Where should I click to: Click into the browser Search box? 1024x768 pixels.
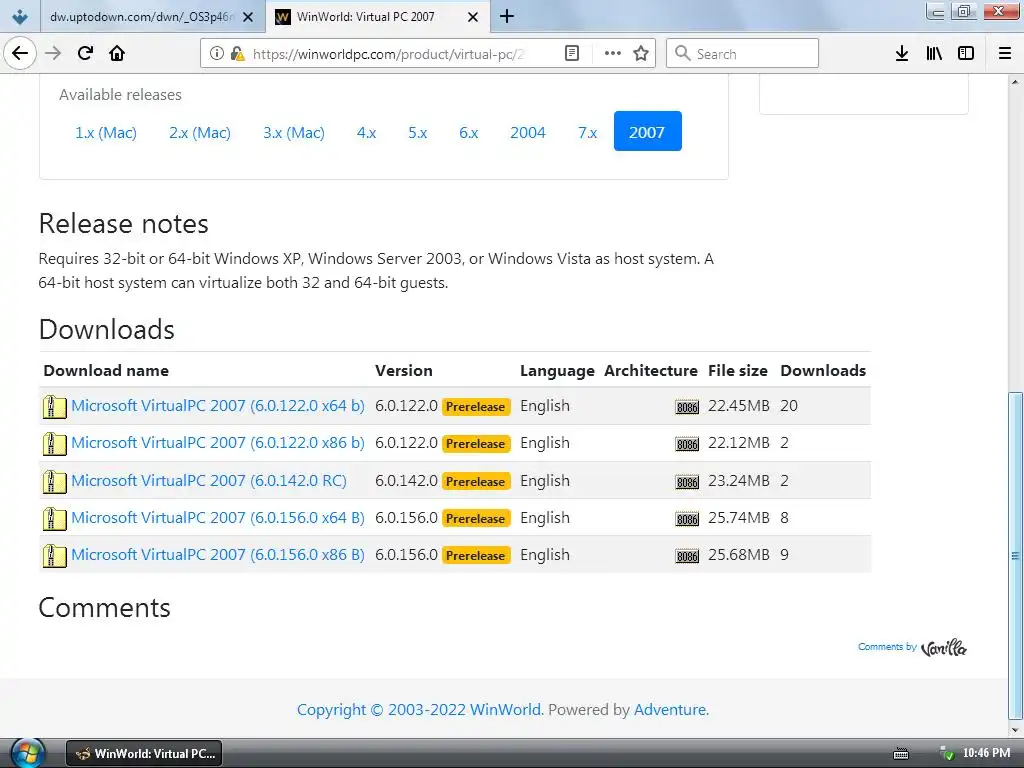tap(743, 54)
